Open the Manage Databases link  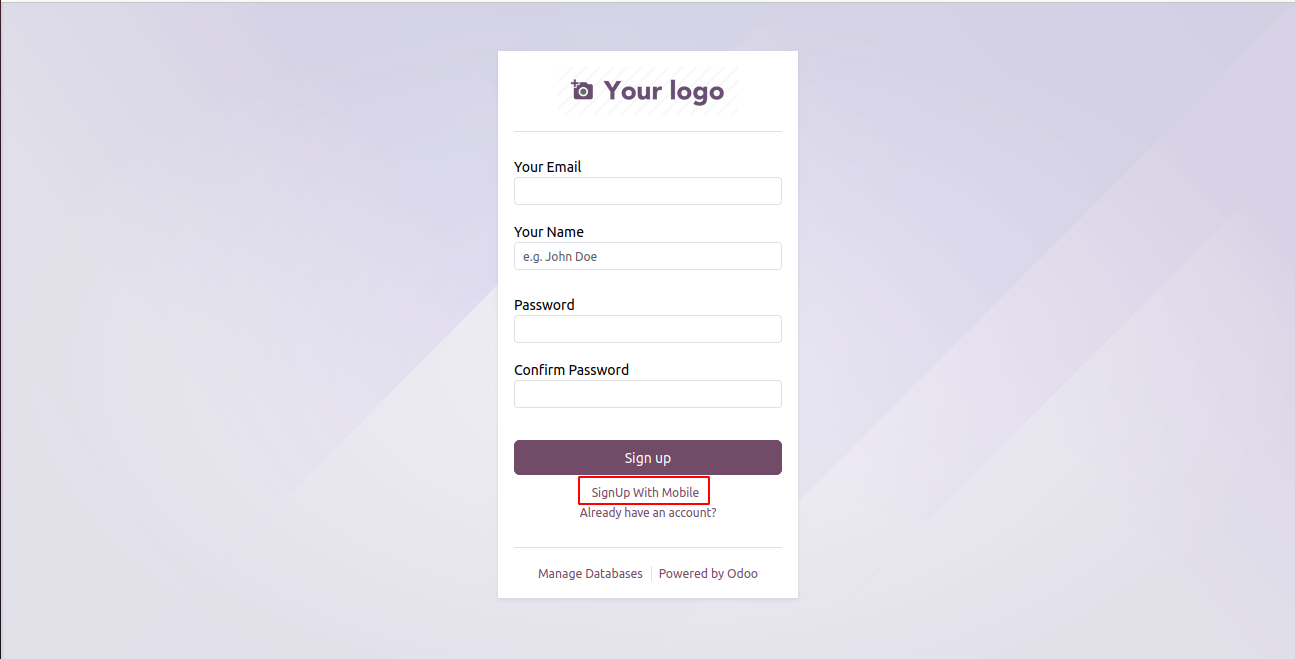point(590,574)
